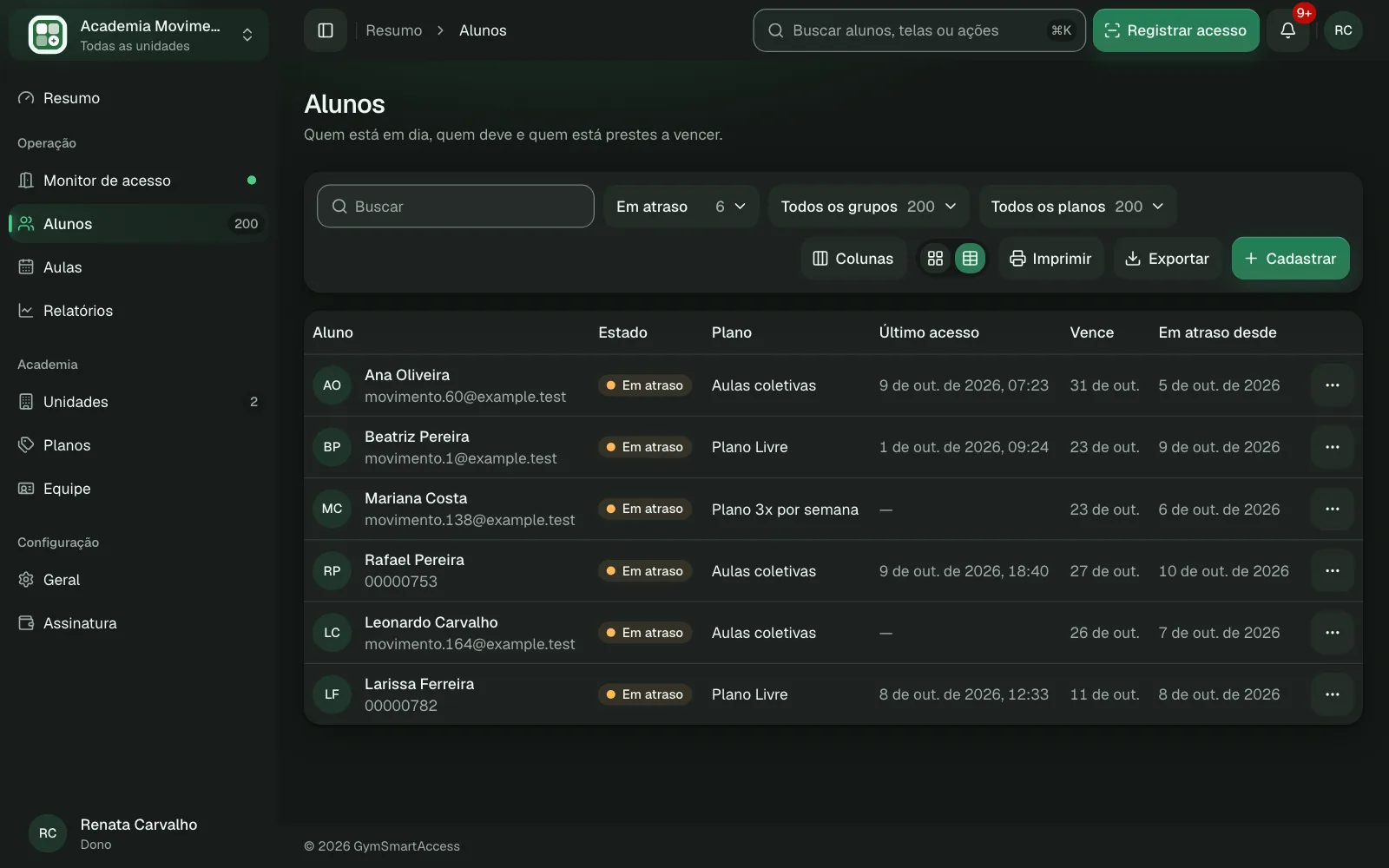Screen dimensions: 1389x868
Task: Open the RC user avatar menu
Action: (1343, 30)
